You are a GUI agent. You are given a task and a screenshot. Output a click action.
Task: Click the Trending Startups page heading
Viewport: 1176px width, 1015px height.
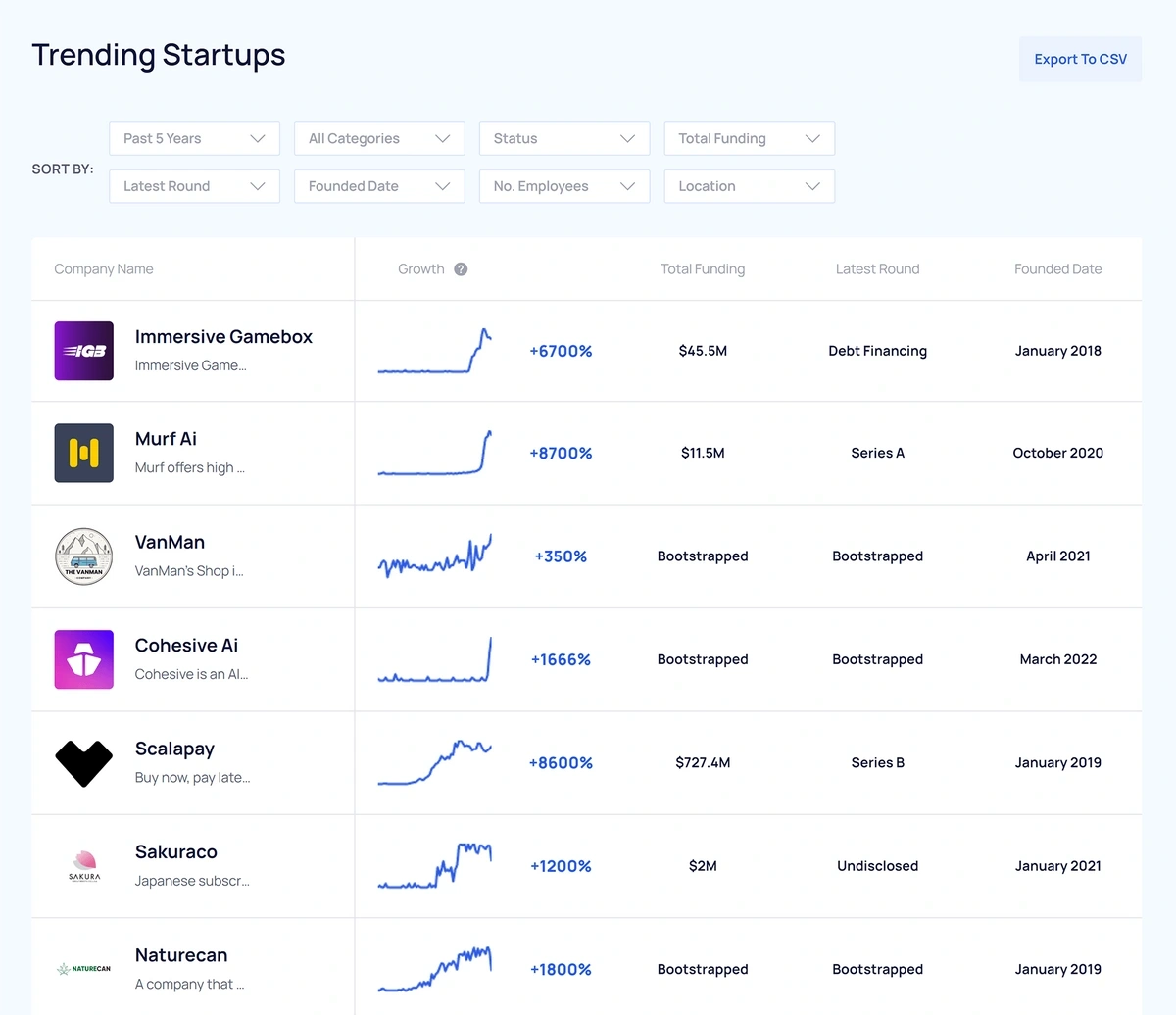pos(159,55)
